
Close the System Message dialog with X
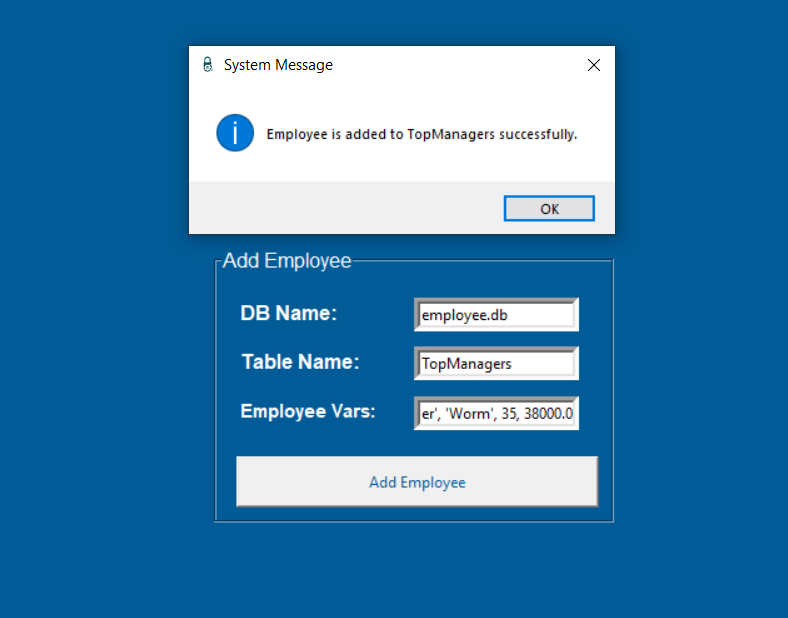pos(594,65)
